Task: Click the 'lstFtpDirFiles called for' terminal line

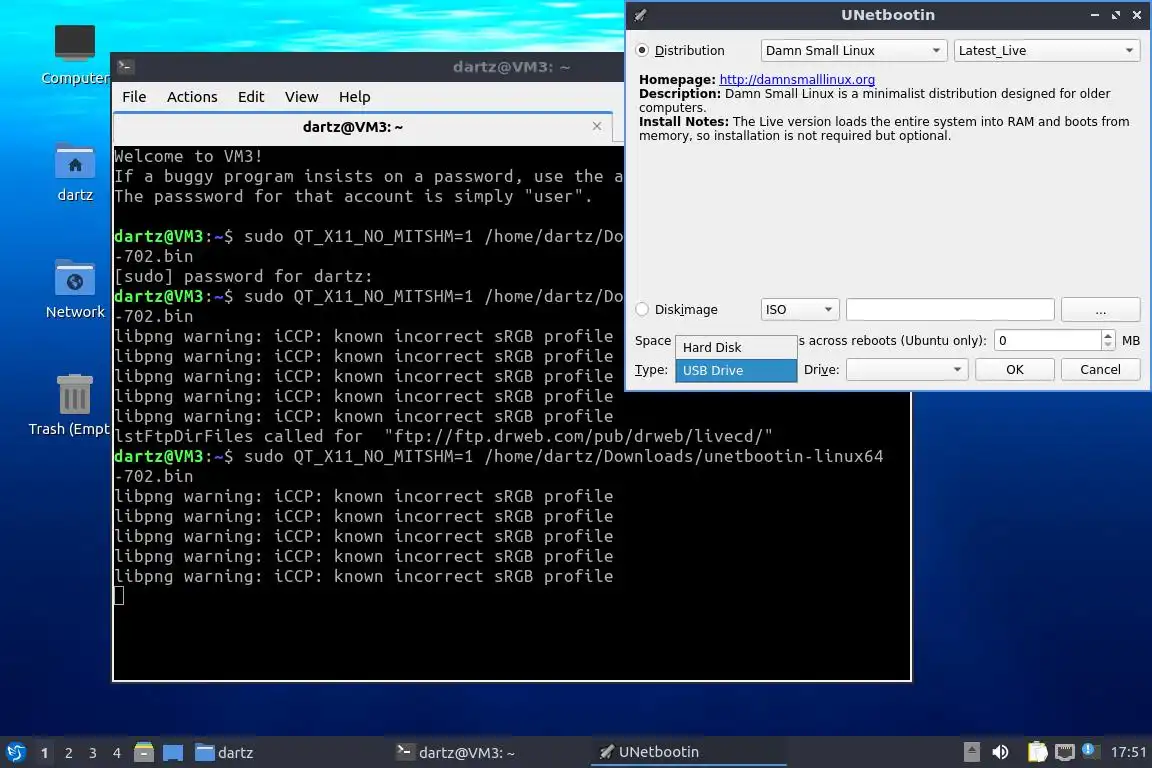Action: (444, 436)
